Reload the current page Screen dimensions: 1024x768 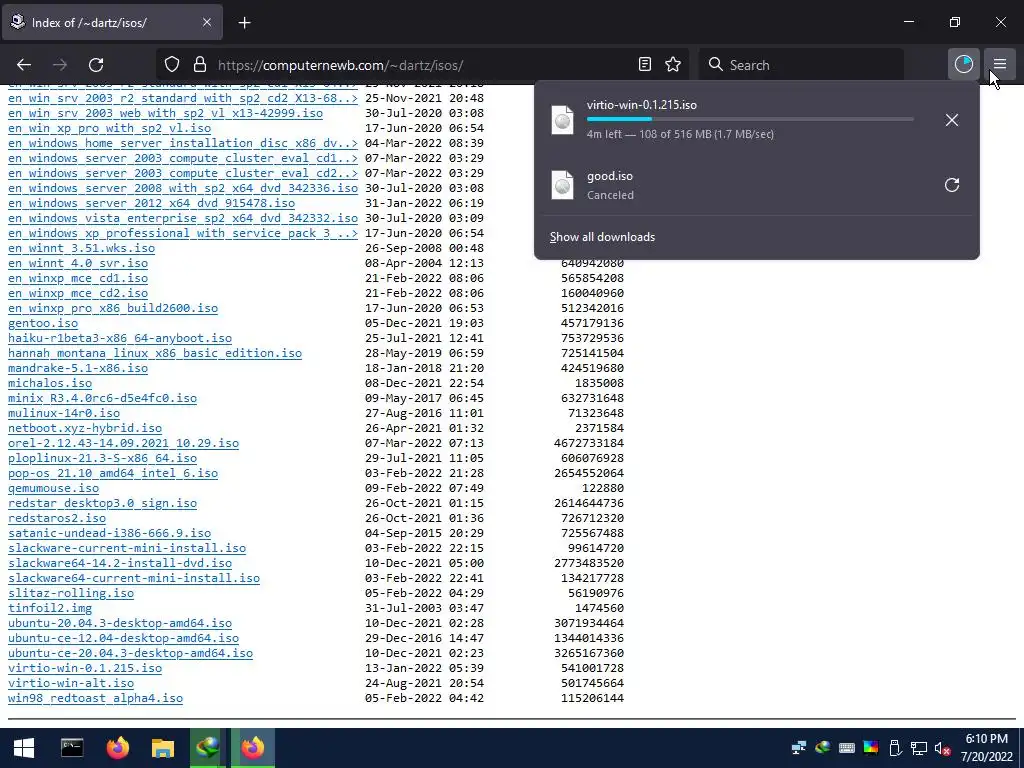coord(96,65)
